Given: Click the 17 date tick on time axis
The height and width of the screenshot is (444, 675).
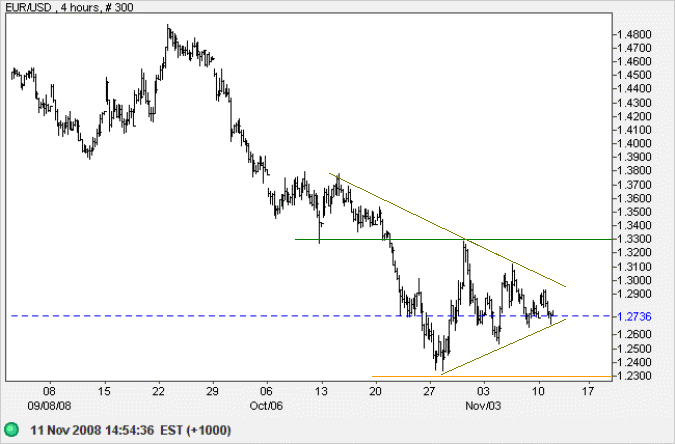Looking at the screenshot, I should (x=588, y=391).
